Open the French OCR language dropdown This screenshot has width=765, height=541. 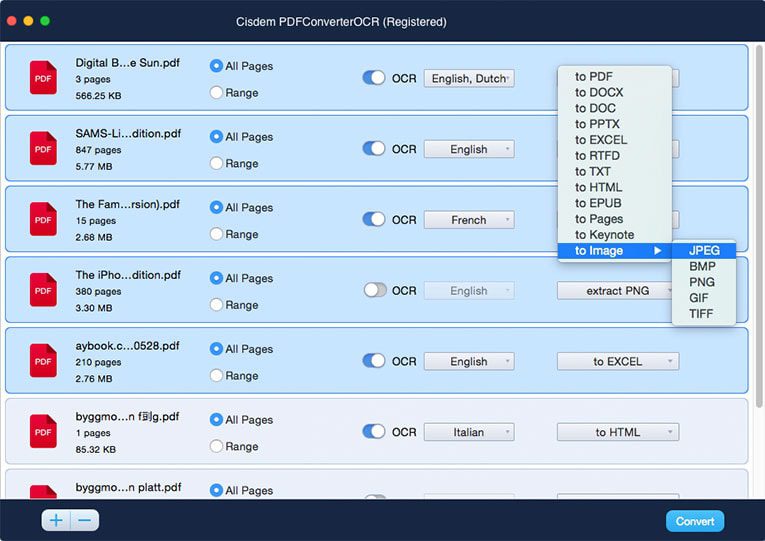coord(469,220)
